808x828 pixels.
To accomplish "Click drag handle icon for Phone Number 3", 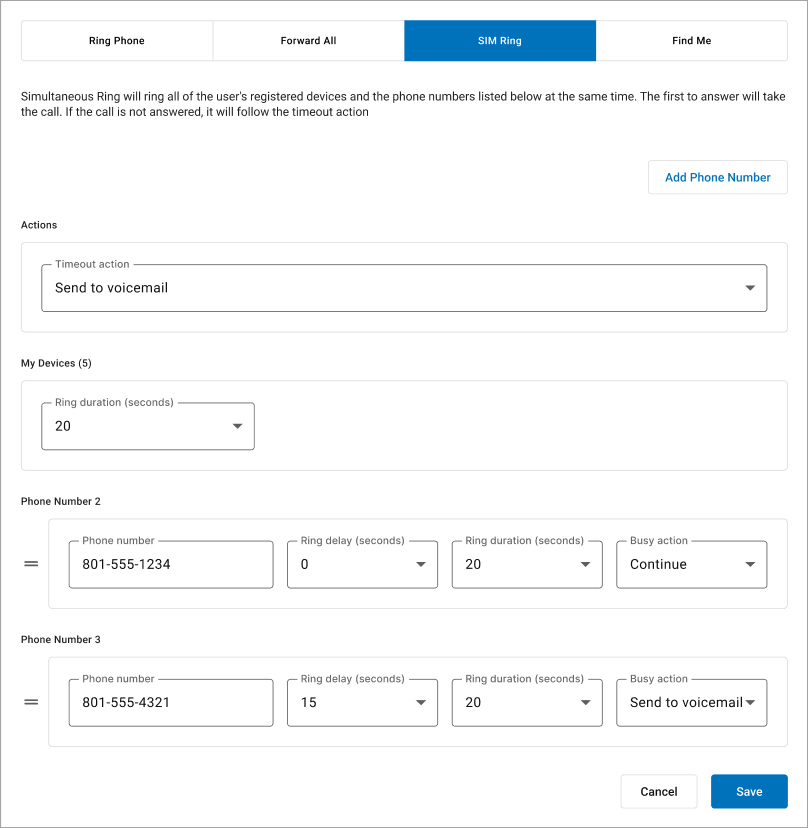I will tap(31, 702).
